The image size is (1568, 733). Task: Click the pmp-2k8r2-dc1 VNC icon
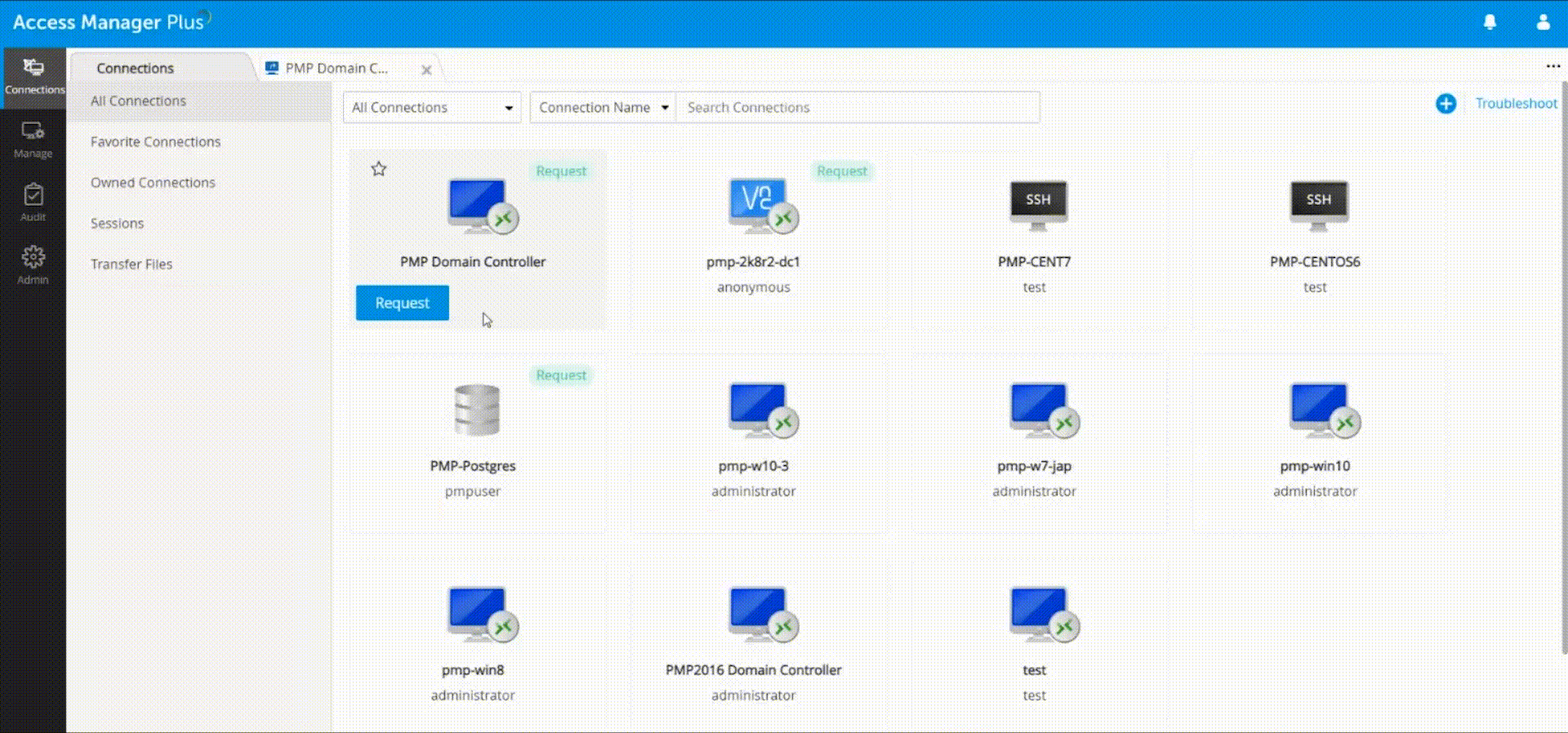pos(763,207)
